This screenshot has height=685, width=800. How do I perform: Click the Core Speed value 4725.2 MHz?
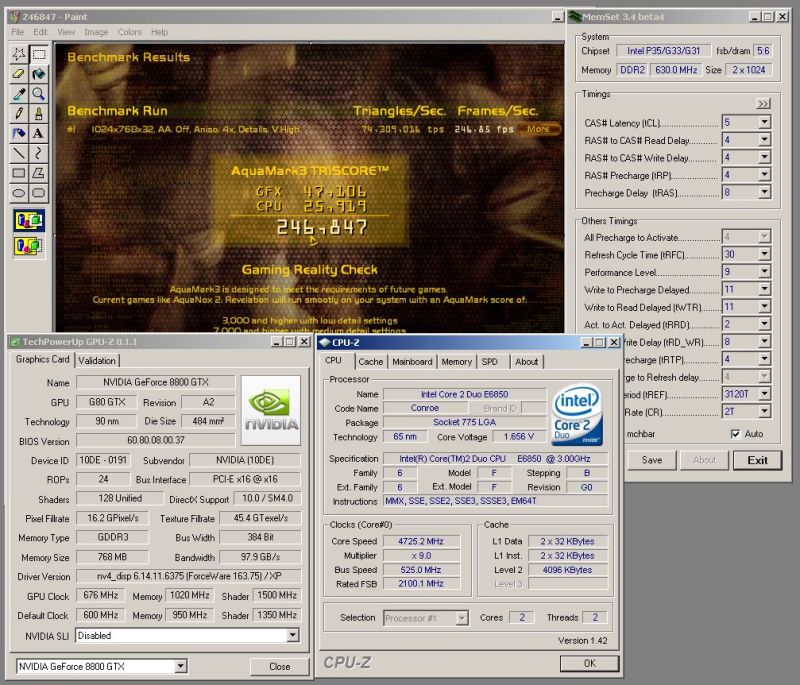click(x=421, y=541)
